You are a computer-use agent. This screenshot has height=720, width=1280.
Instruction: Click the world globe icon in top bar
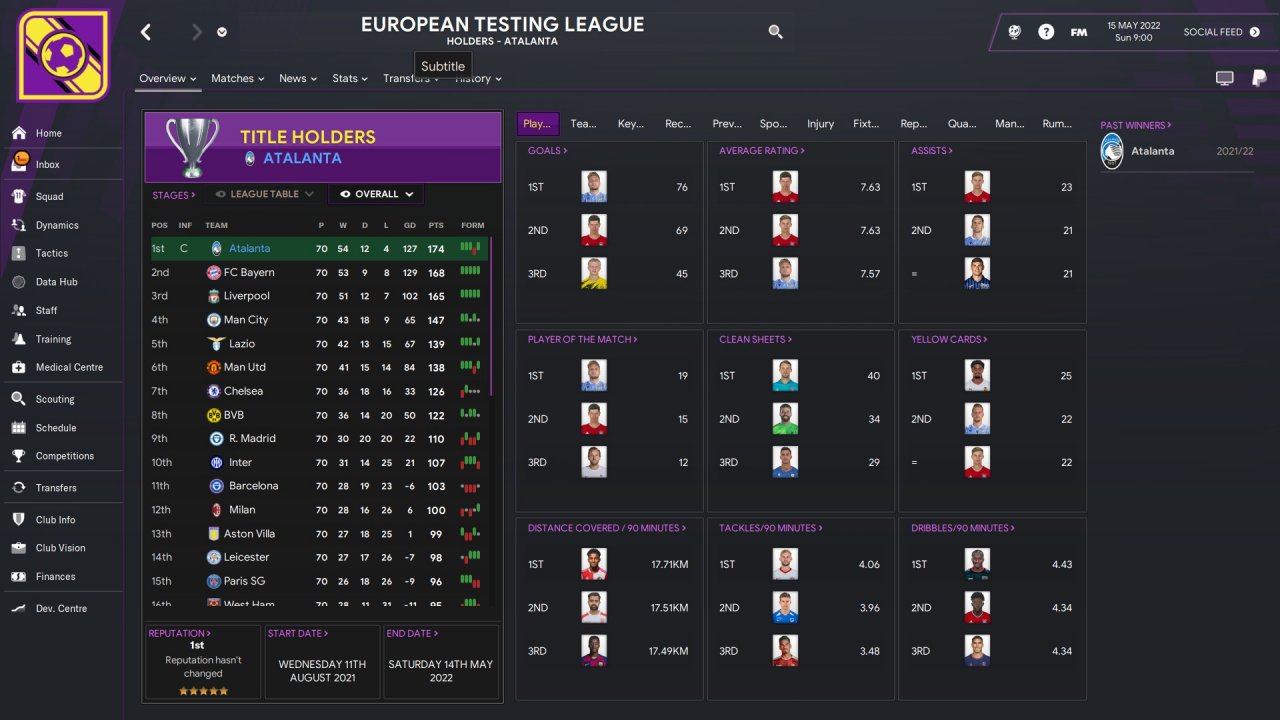coord(1014,32)
